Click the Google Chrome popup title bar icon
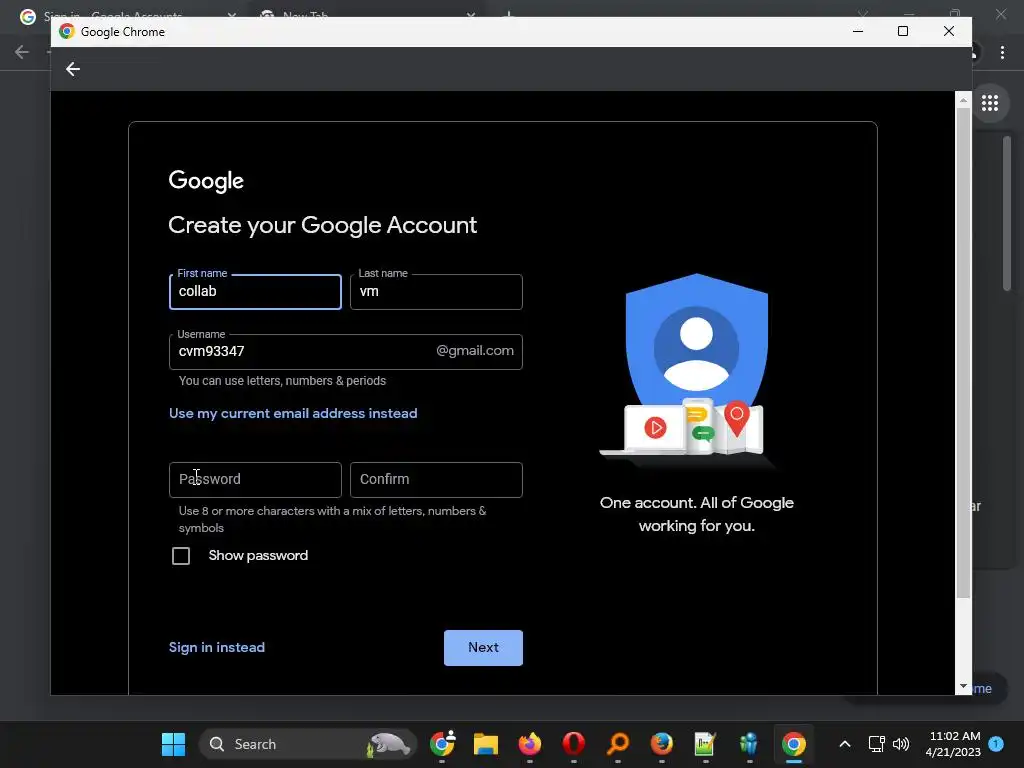Viewport: 1024px width, 768px height. pos(67,31)
